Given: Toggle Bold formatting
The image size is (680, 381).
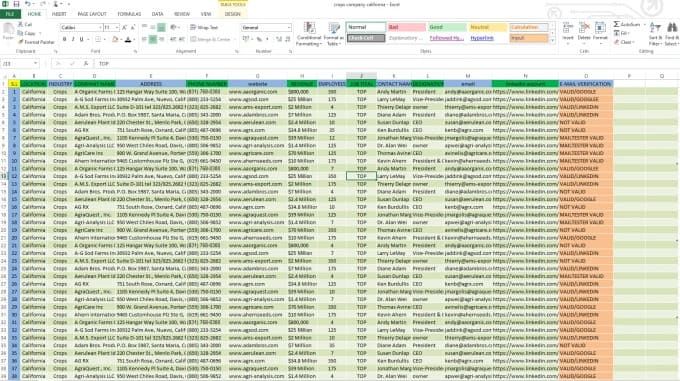Looking at the screenshot, I should [x=64, y=39].
